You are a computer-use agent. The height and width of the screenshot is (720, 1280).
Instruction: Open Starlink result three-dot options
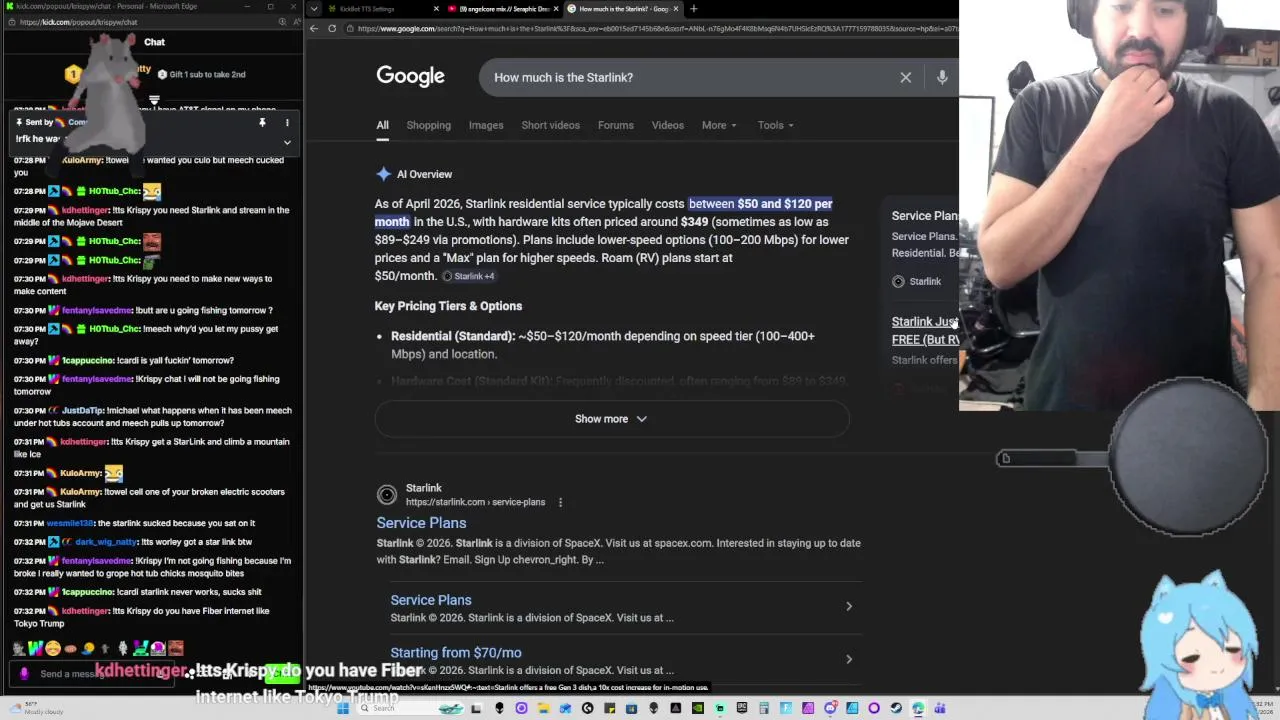coord(560,502)
